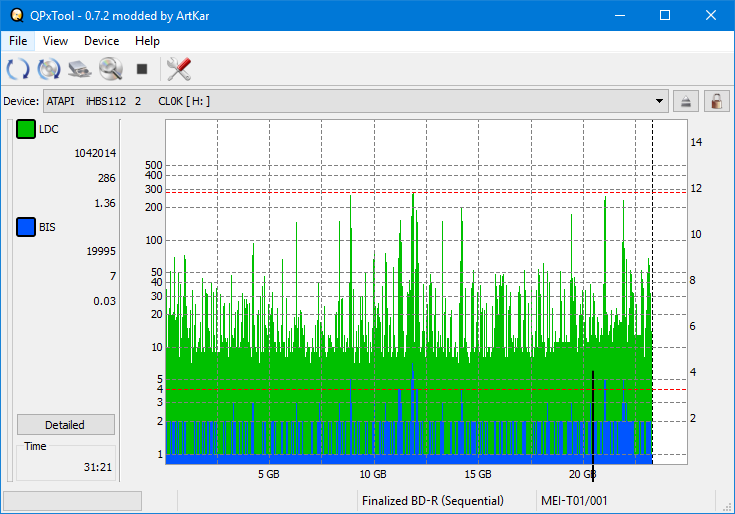
Task: Click the Finalized BD-R (Sequential) status text
Action: [433, 501]
